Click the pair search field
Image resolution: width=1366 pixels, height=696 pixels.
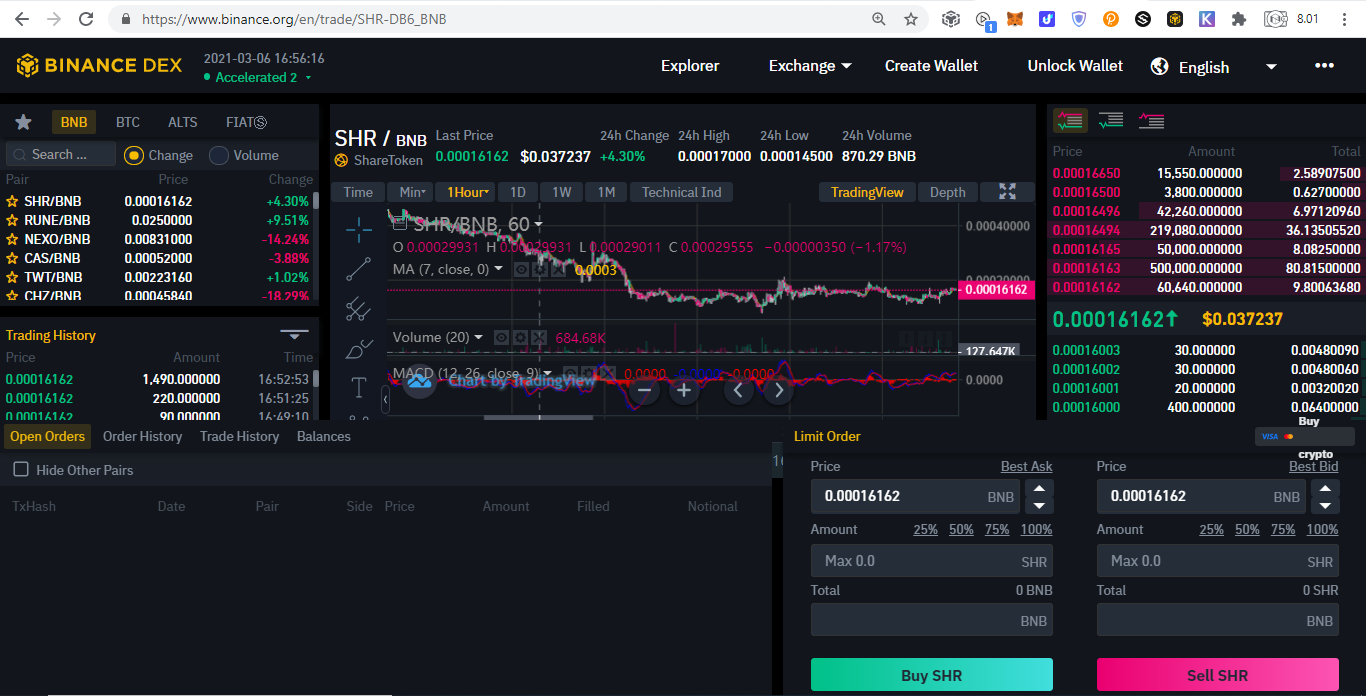click(61, 154)
